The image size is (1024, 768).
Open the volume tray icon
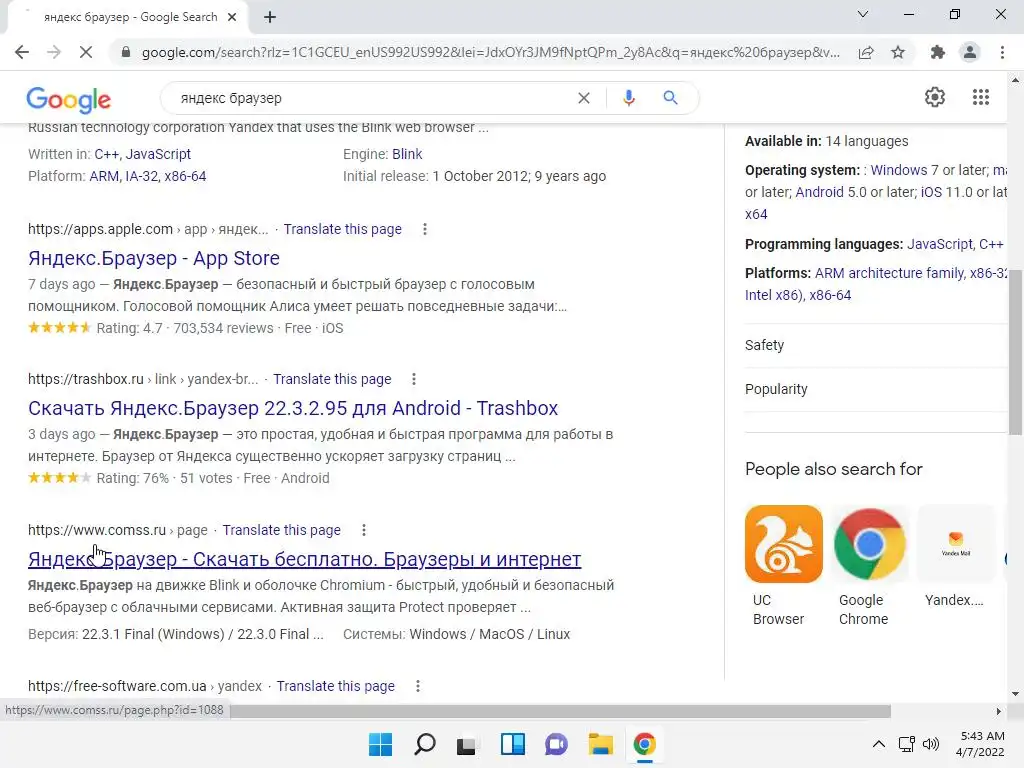click(931, 744)
